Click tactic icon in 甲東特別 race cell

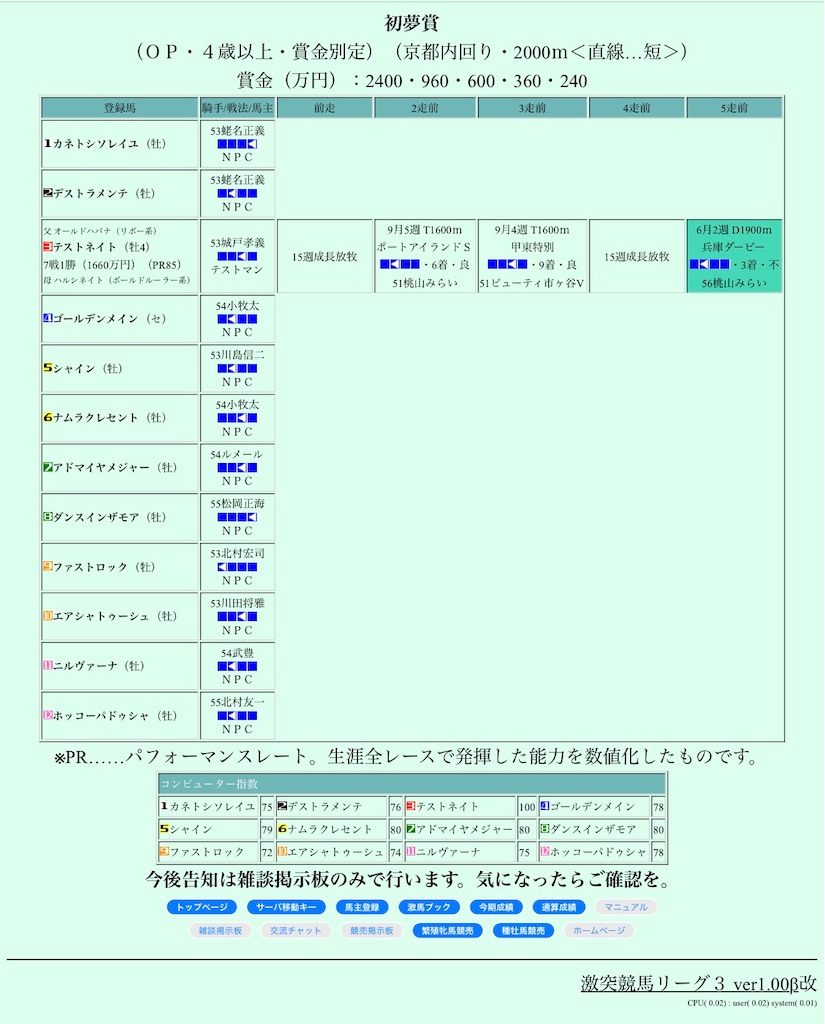click(508, 264)
